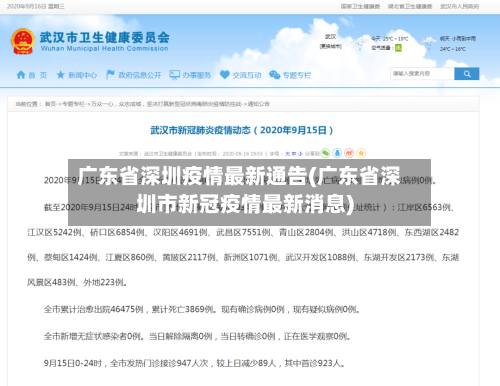The width and height of the screenshot is (500, 386).
Task: Click the 武汉市卫生健康委员会 site title
Action: coord(105,37)
